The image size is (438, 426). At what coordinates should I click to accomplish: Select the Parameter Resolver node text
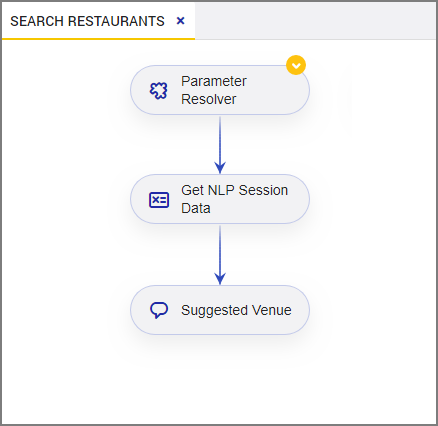(214, 90)
